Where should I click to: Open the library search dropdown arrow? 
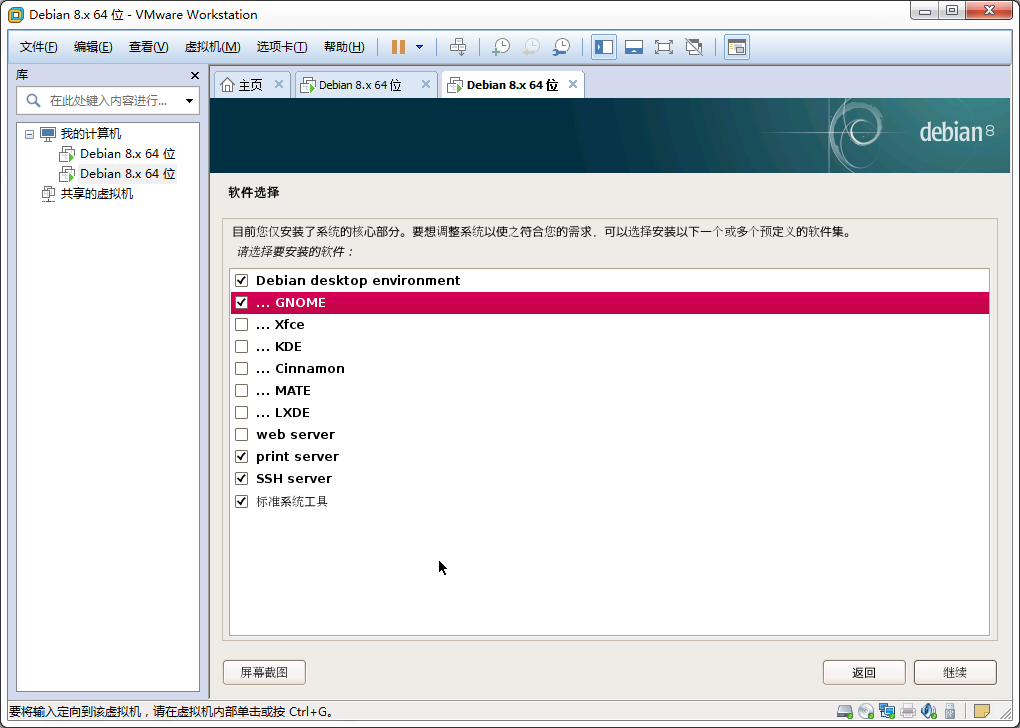coord(189,101)
